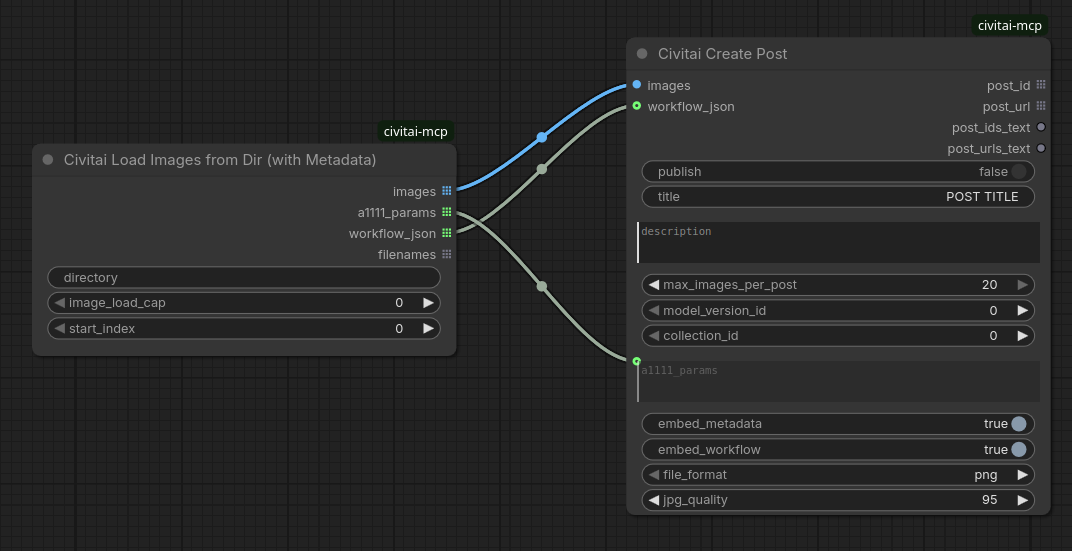Click the max_images_per_post value 20

pyautogui.click(x=989, y=285)
